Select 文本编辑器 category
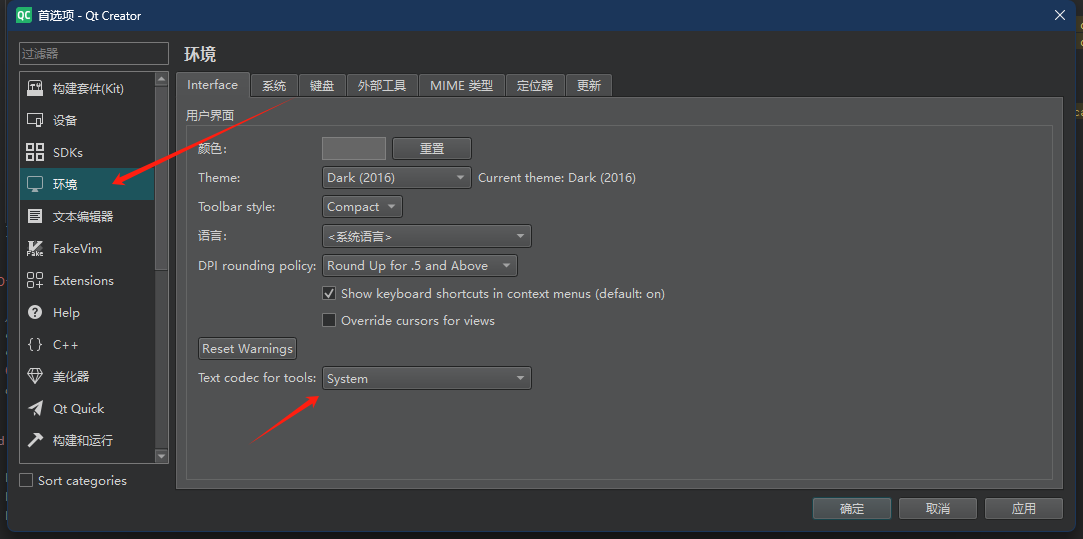This screenshot has width=1083, height=539. (x=87, y=216)
